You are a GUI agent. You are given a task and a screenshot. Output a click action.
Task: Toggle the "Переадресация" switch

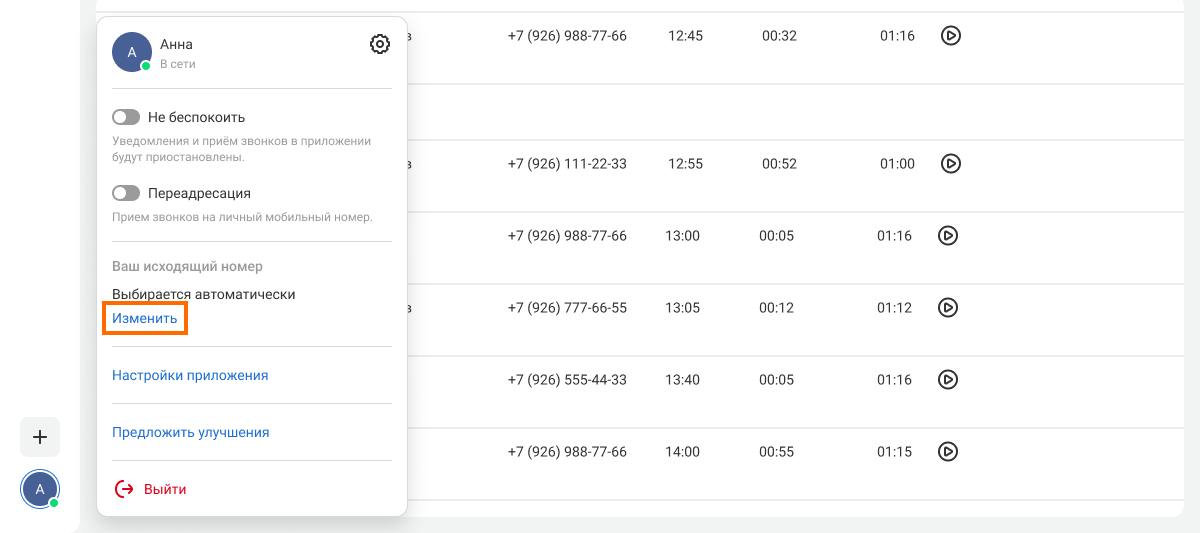pos(126,193)
